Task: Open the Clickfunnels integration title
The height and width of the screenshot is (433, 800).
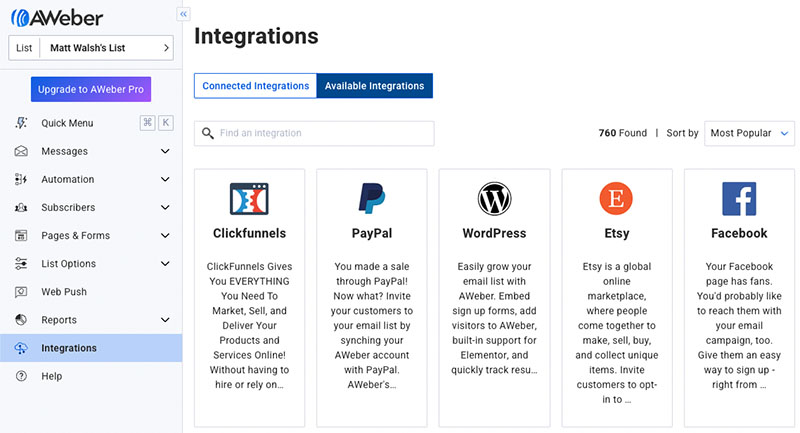Action: tap(249, 233)
